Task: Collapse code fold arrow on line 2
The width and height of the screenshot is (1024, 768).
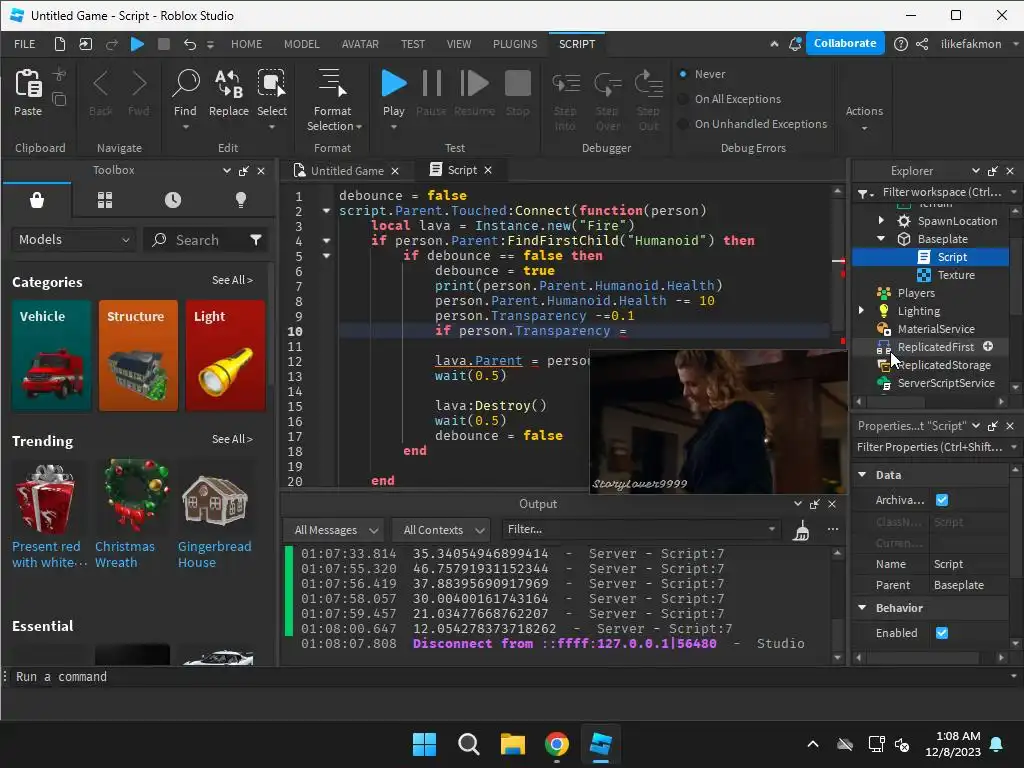Action: tap(326, 211)
